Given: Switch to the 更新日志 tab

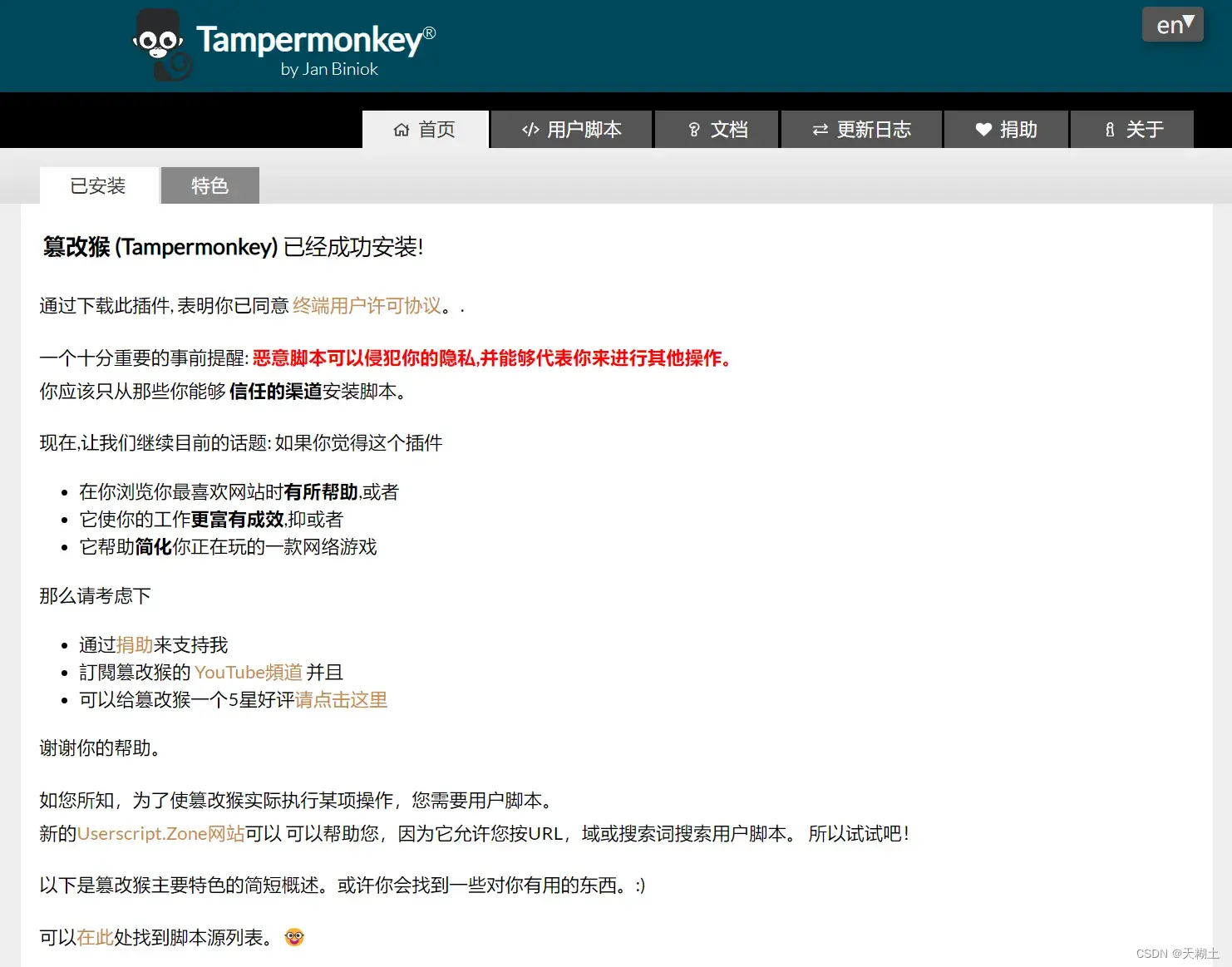Looking at the screenshot, I should 861,130.
